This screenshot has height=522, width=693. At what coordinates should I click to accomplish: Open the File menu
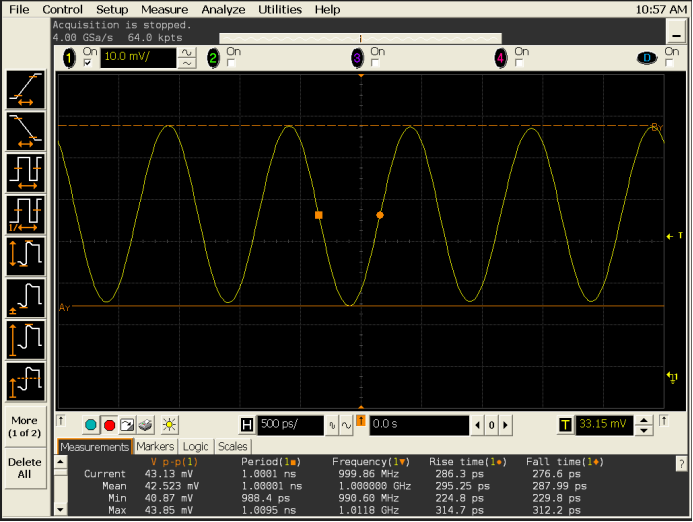point(19,9)
